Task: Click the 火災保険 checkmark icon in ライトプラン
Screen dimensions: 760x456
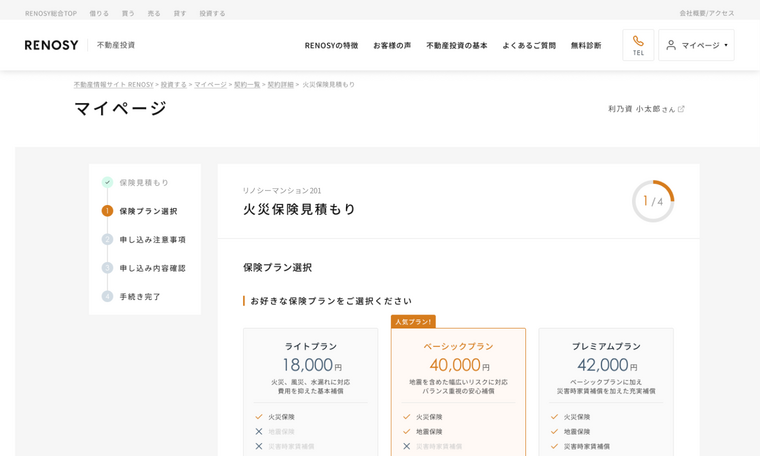Action: tap(259, 417)
